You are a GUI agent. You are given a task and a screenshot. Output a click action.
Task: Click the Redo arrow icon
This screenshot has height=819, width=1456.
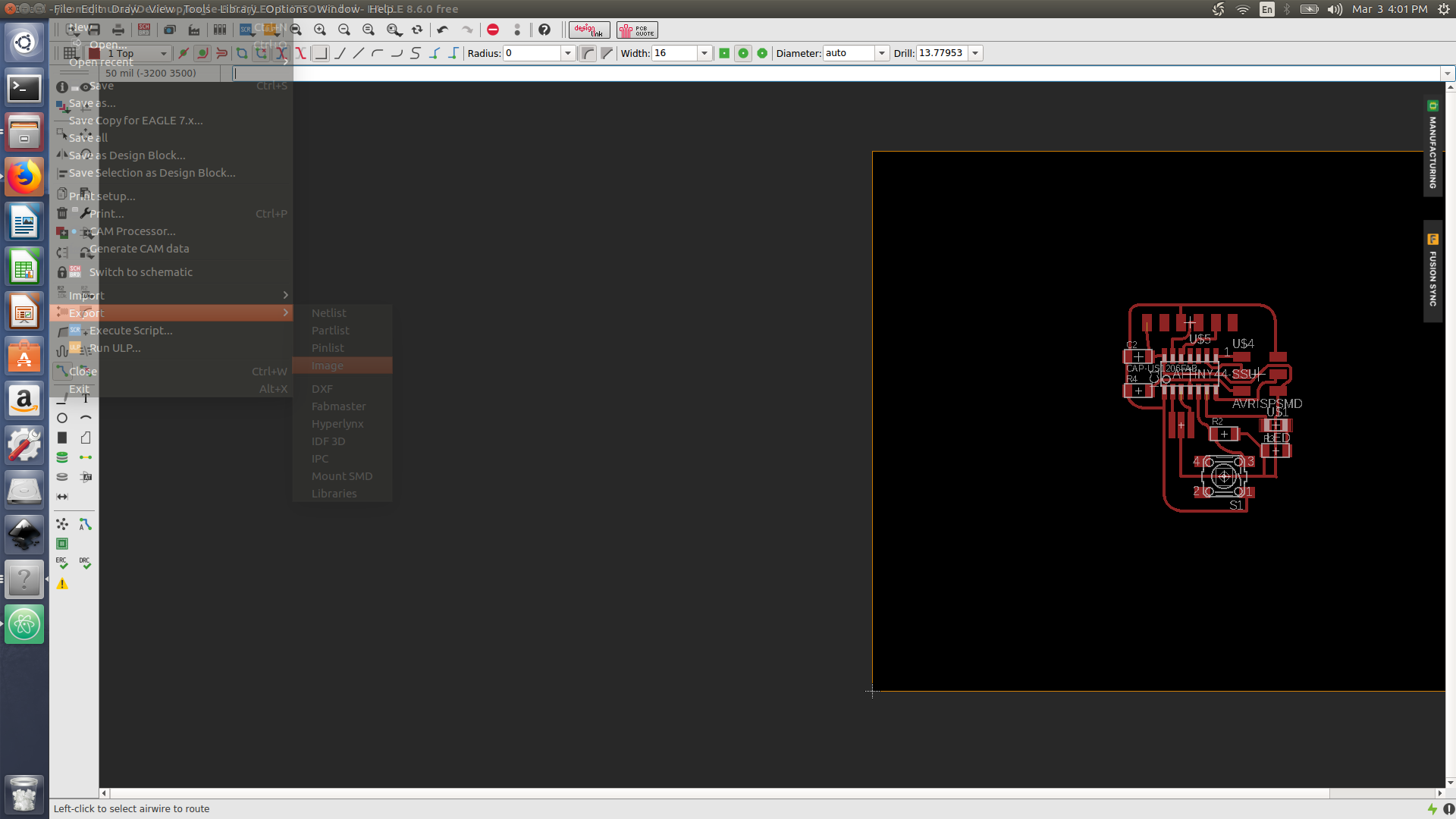click(467, 30)
